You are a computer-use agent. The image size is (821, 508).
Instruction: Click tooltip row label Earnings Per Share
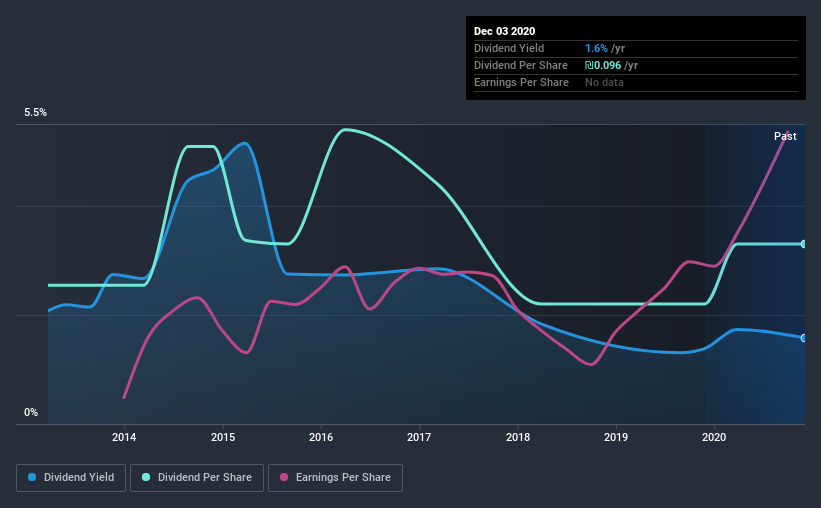(x=521, y=82)
